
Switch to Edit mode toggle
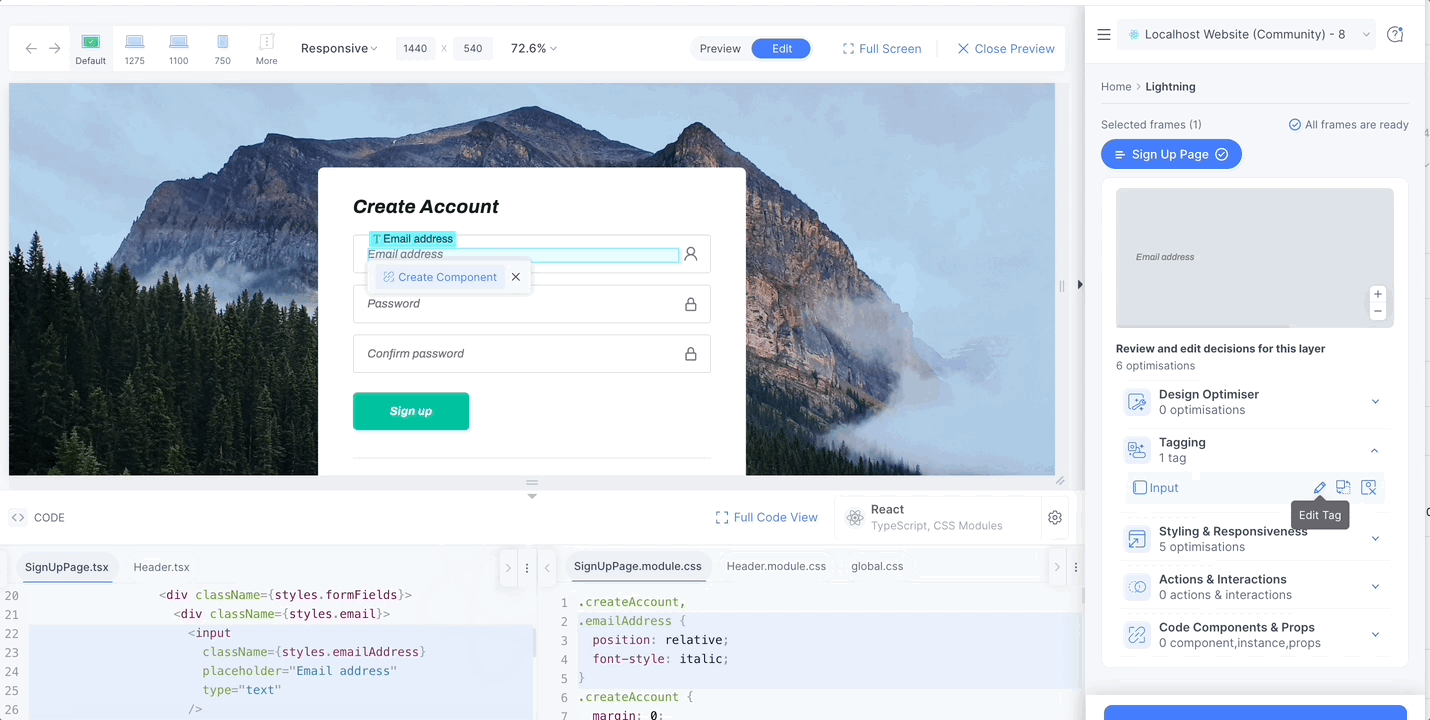(781, 48)
